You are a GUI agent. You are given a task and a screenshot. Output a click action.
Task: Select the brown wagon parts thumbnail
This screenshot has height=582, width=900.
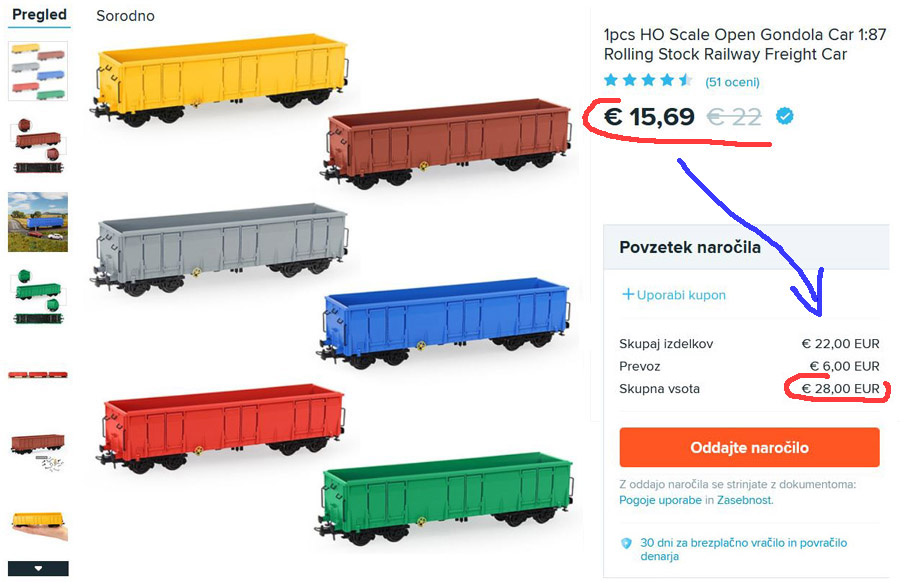point(38,147)
